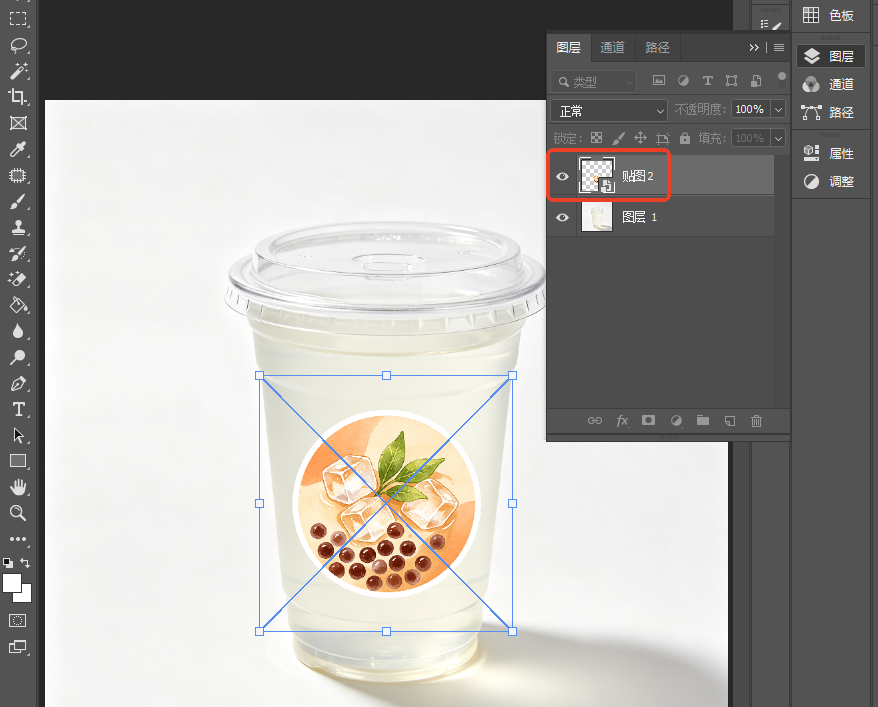This screenshot has height=707, width=878.
Task: Select the Frame tool
Action: point(18,123)
